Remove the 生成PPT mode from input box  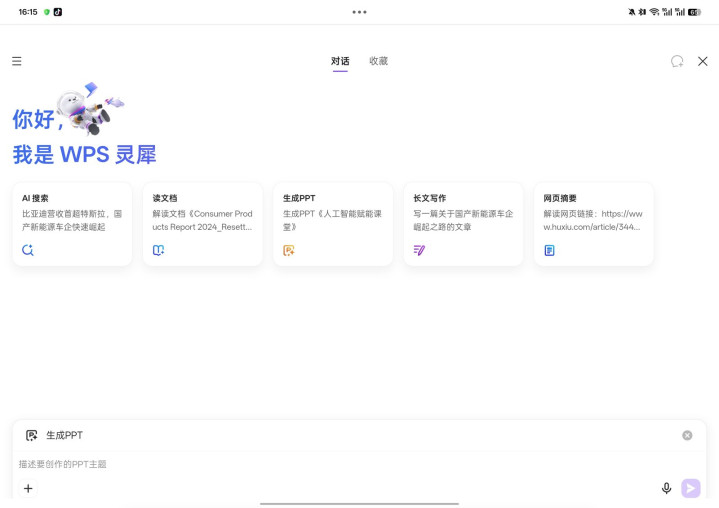687,435
